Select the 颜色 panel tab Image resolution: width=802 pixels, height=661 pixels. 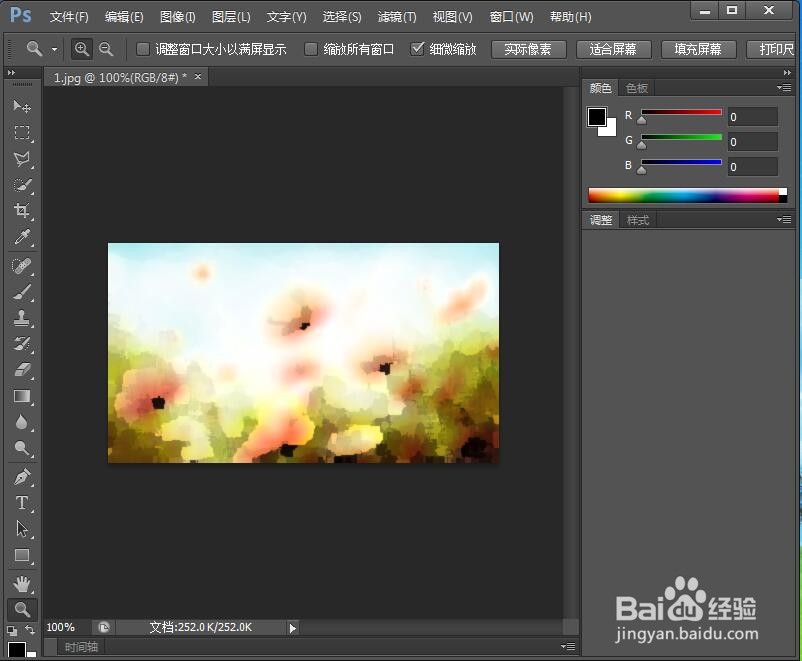(600, 88)
